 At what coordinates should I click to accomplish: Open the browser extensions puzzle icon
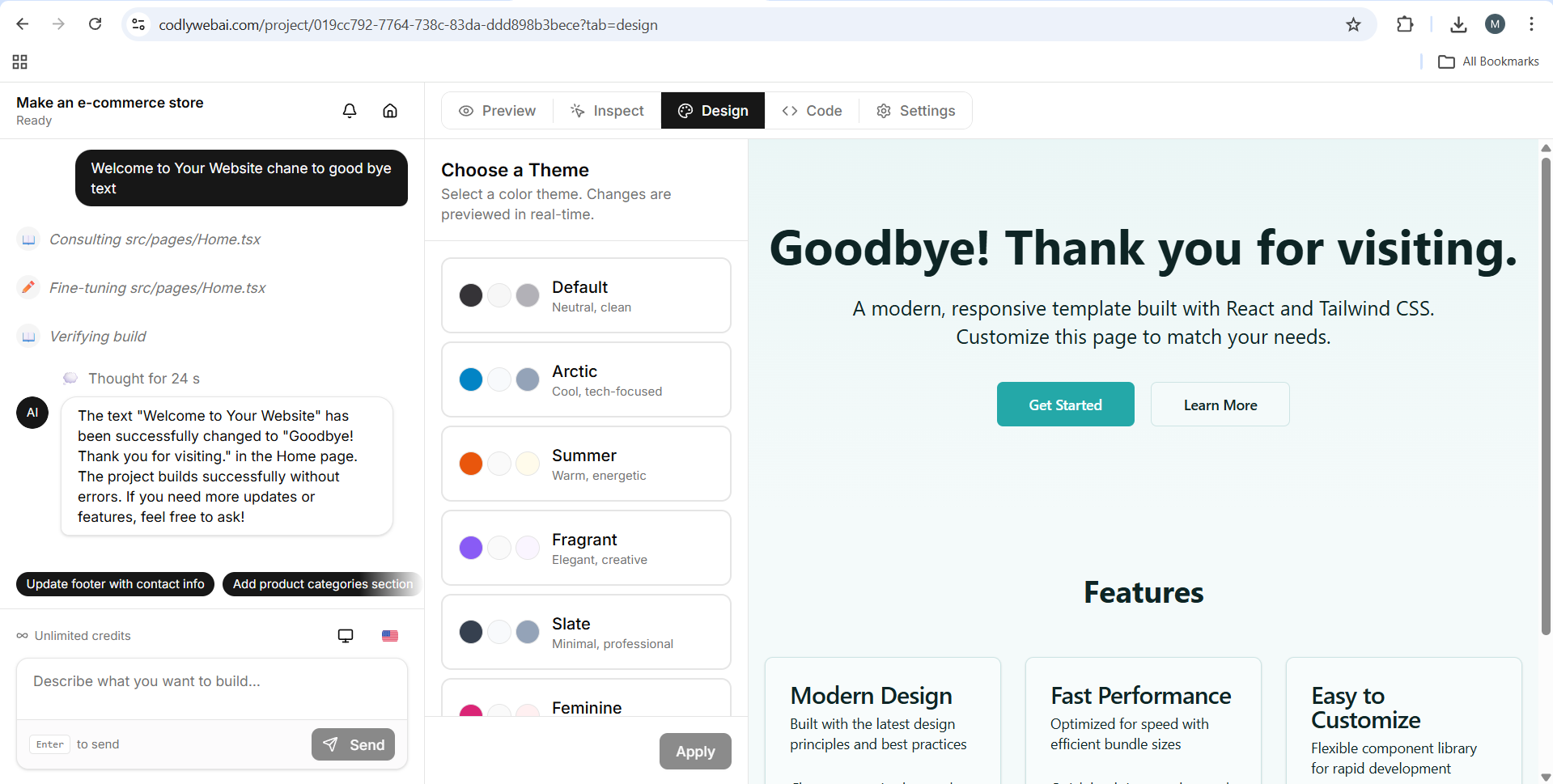point(1405,25)
